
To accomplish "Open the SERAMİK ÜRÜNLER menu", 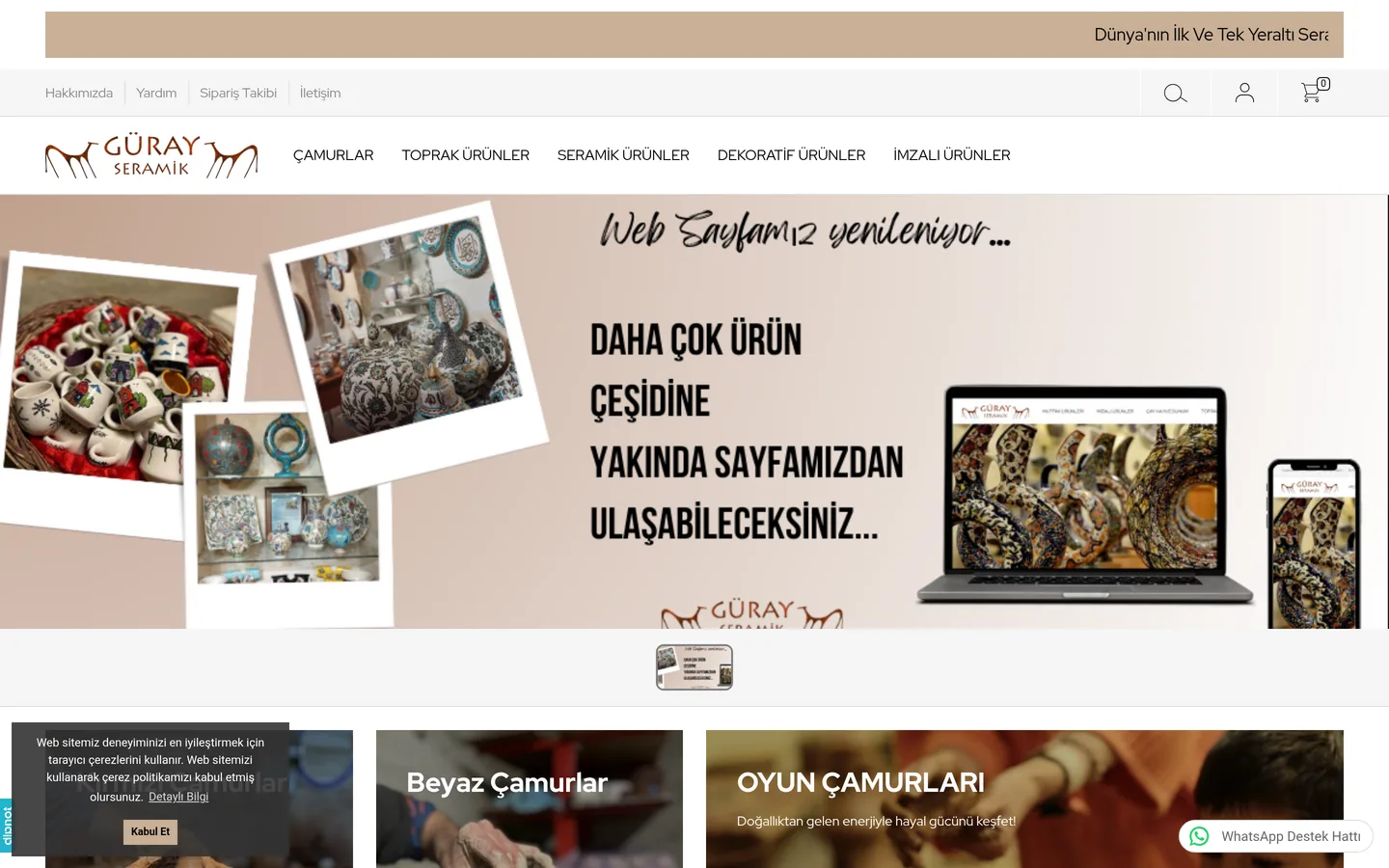I will pos(623,155).
